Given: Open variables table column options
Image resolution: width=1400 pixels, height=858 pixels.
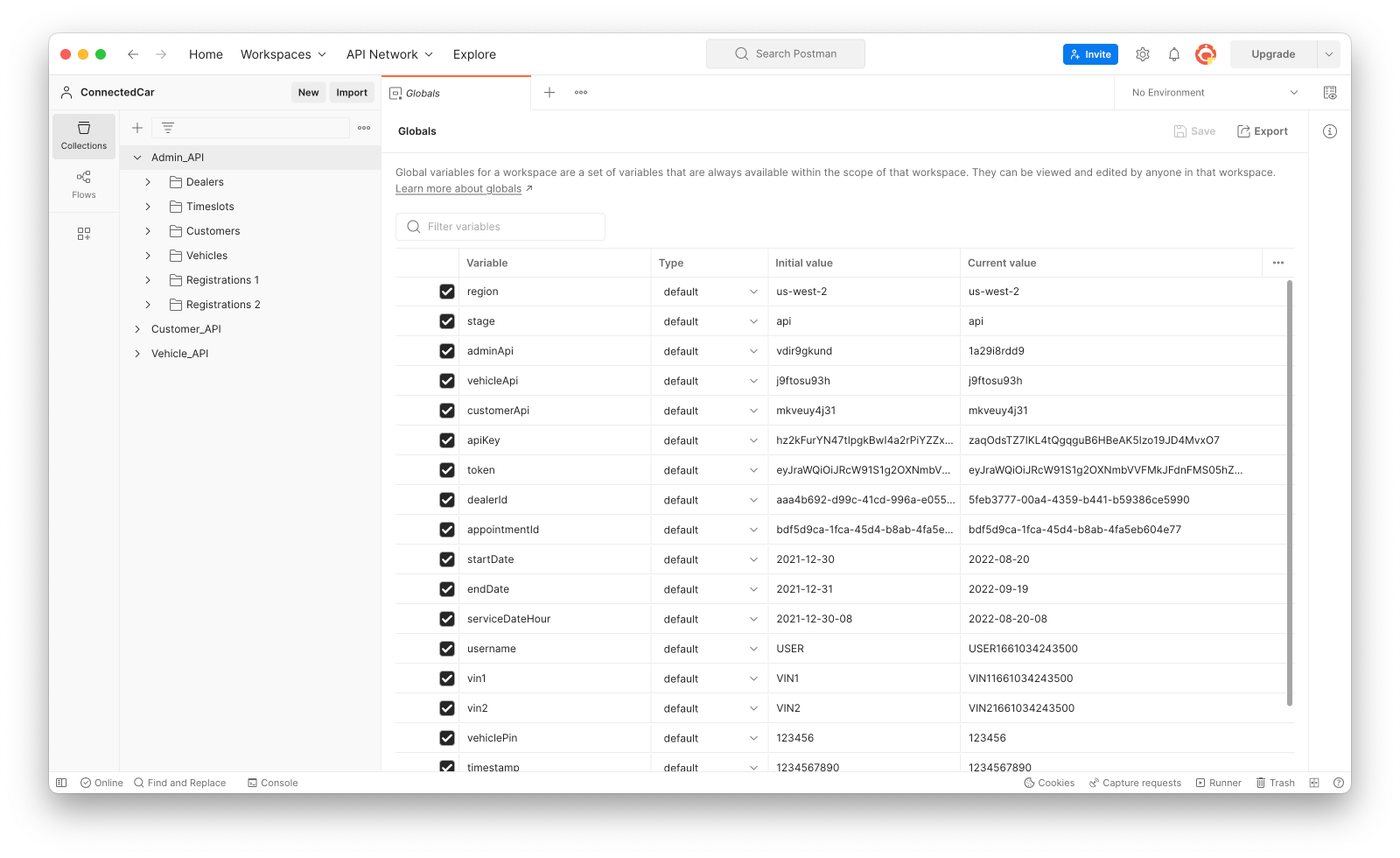Looking at the screenshot, I should pos(1278,263).
